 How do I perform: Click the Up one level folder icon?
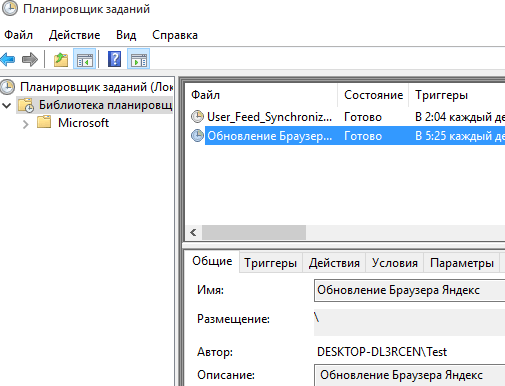coord(61,60)
